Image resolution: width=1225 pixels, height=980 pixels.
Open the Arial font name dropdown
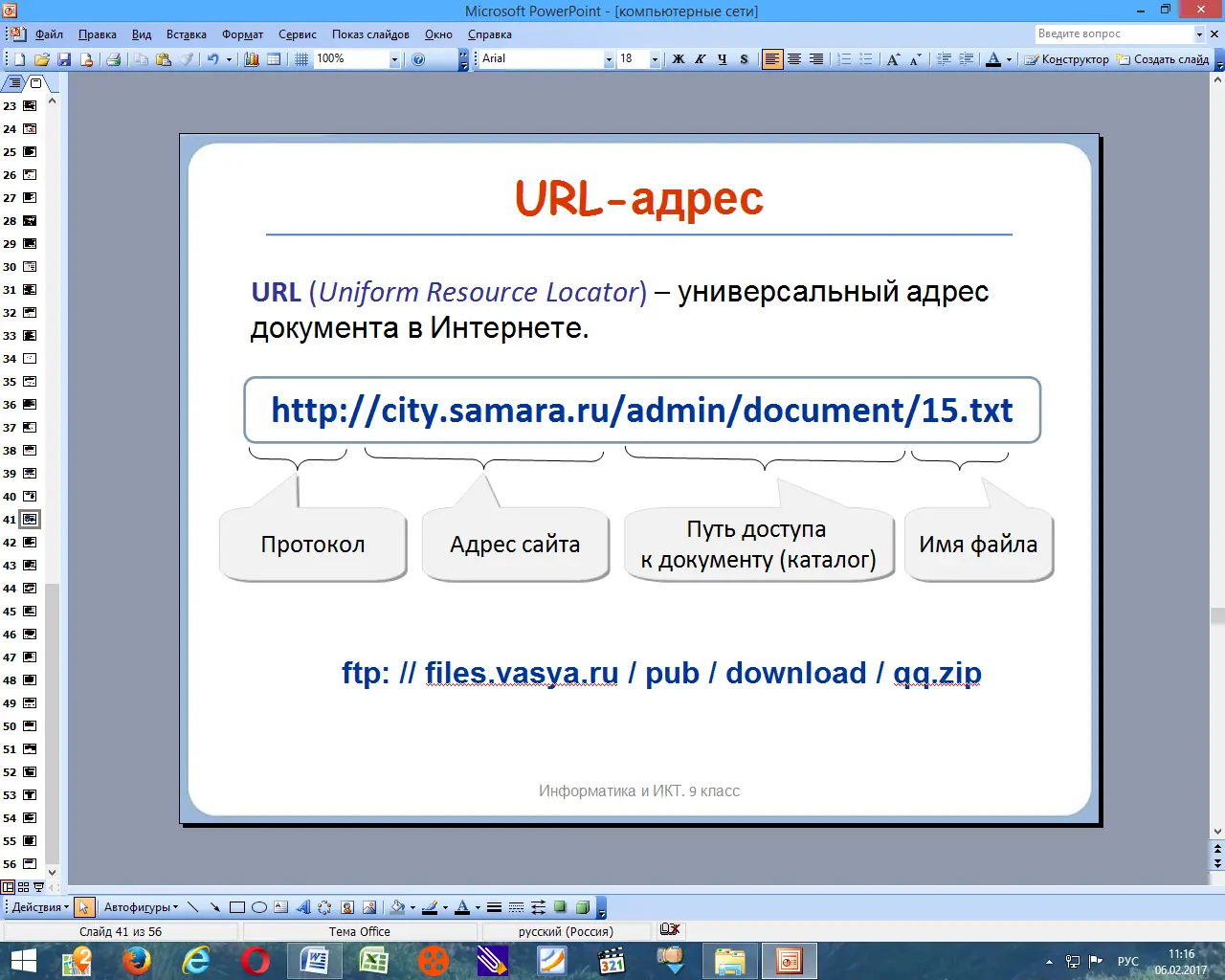tap(609, 59)
